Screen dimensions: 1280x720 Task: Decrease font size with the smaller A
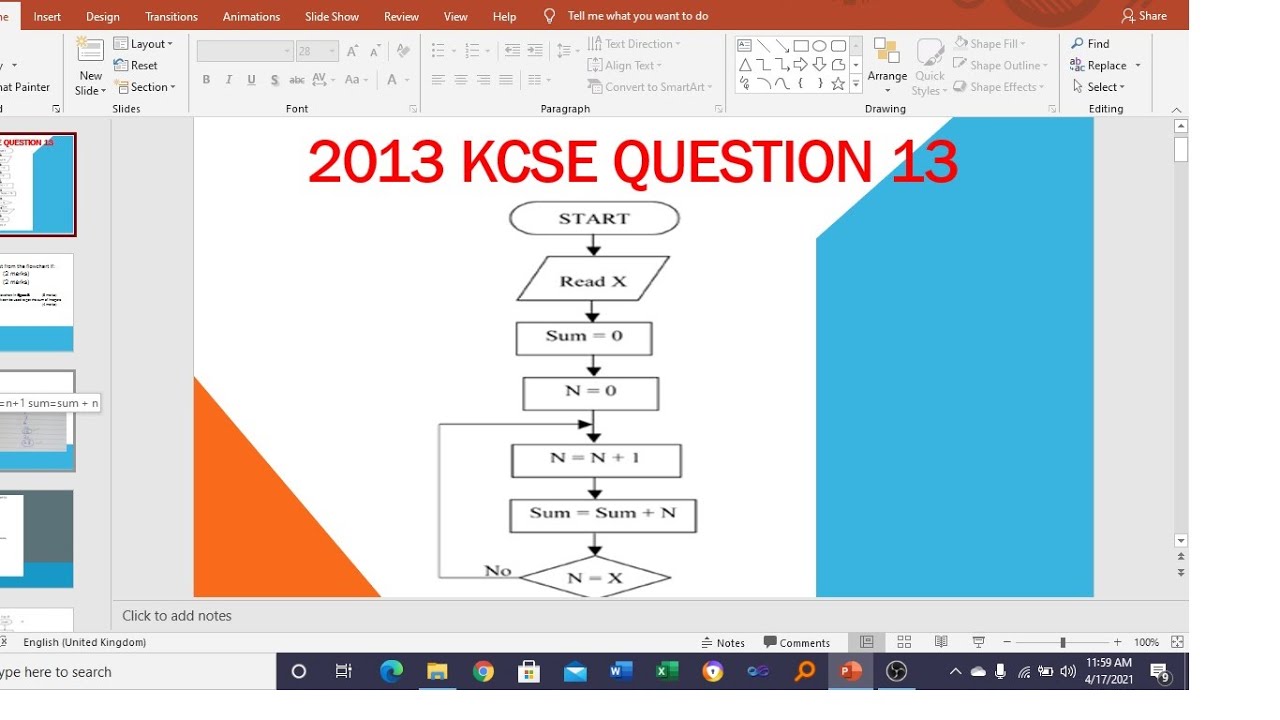coord(375,51)
